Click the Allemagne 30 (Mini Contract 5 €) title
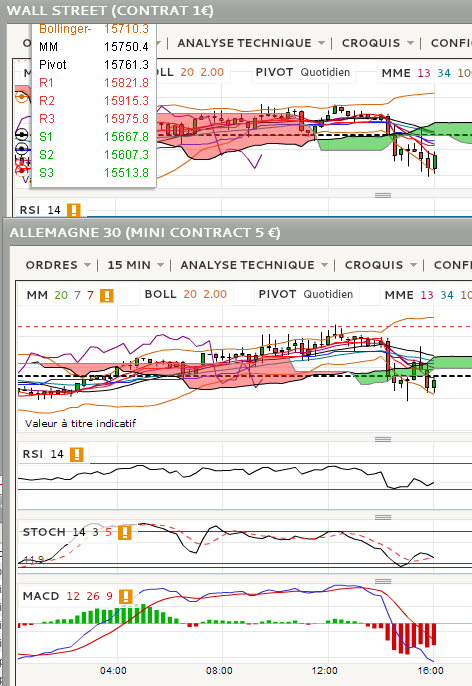Viewport: 472px width, 686px height. point(145,232)
